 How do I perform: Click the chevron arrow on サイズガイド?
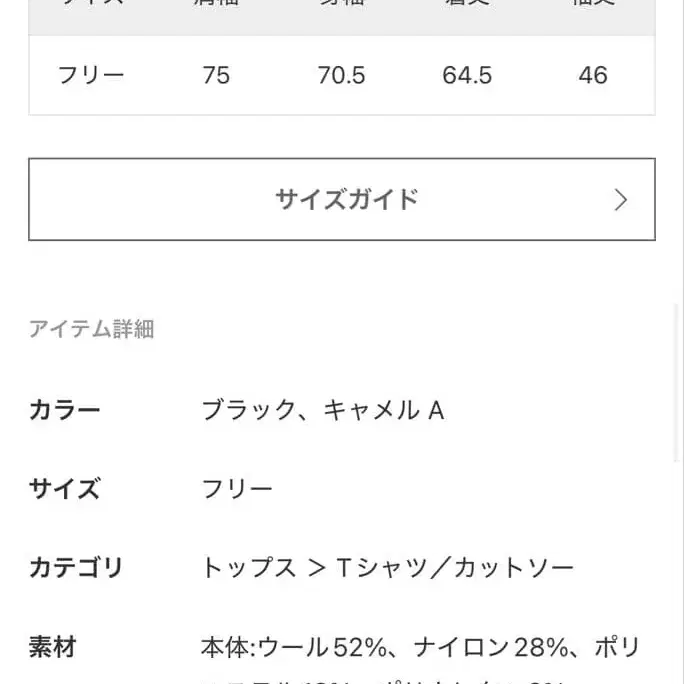coord(621,200)
